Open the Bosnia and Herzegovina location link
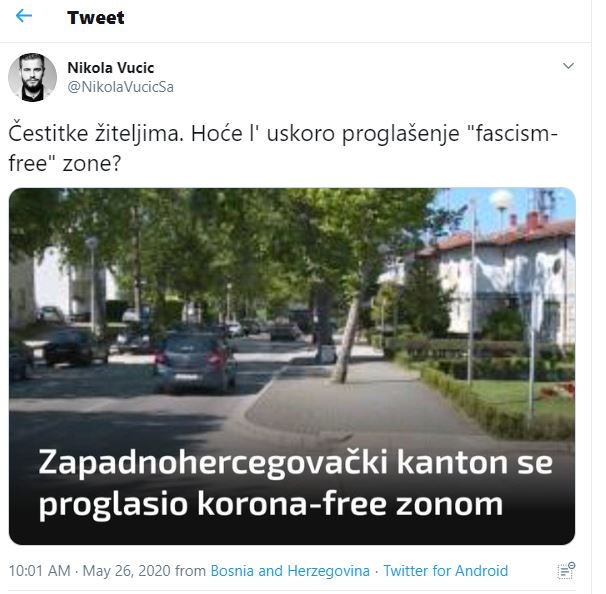This screenshot has width=606, height=594. pos(290,571)
